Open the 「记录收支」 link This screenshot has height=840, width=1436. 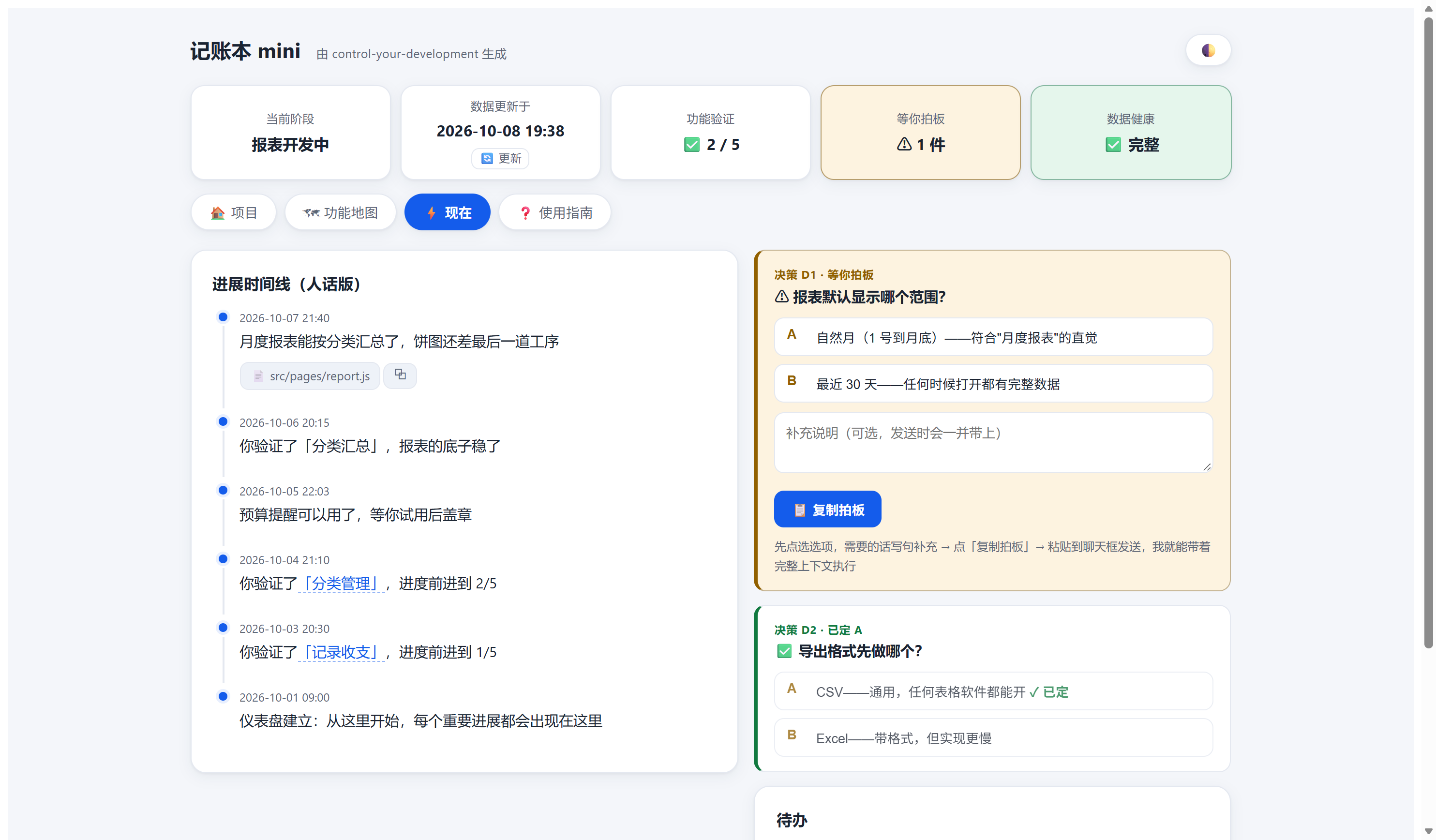(x=341, y=652)
